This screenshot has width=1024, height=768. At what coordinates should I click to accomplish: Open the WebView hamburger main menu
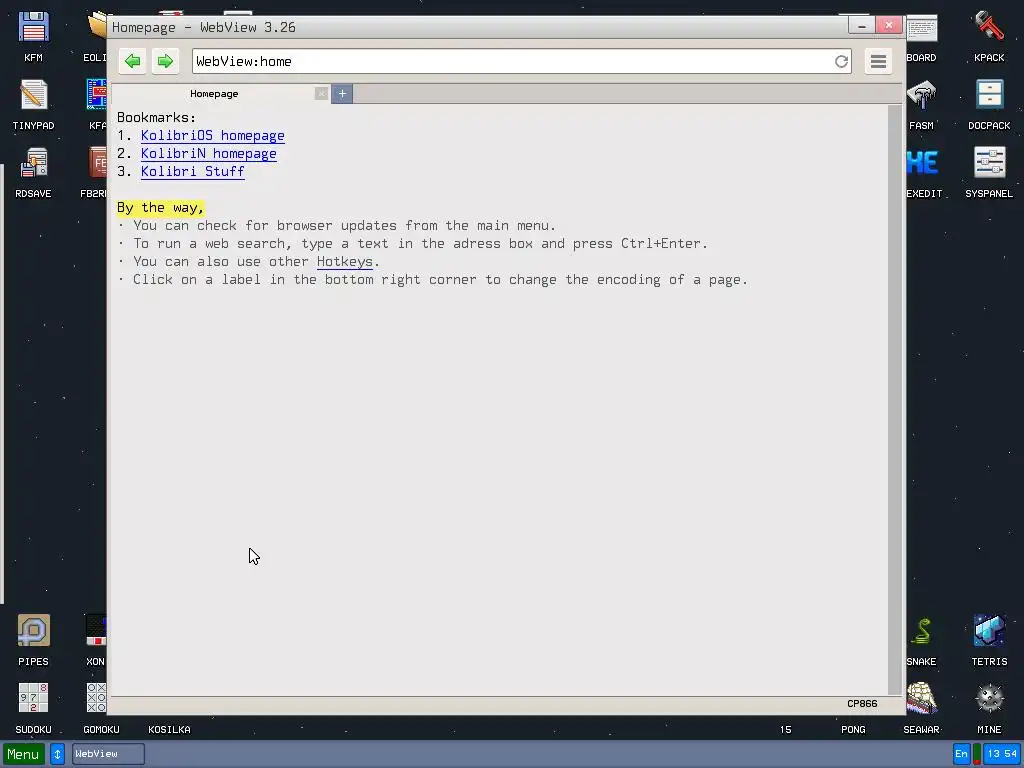(878, 61)
